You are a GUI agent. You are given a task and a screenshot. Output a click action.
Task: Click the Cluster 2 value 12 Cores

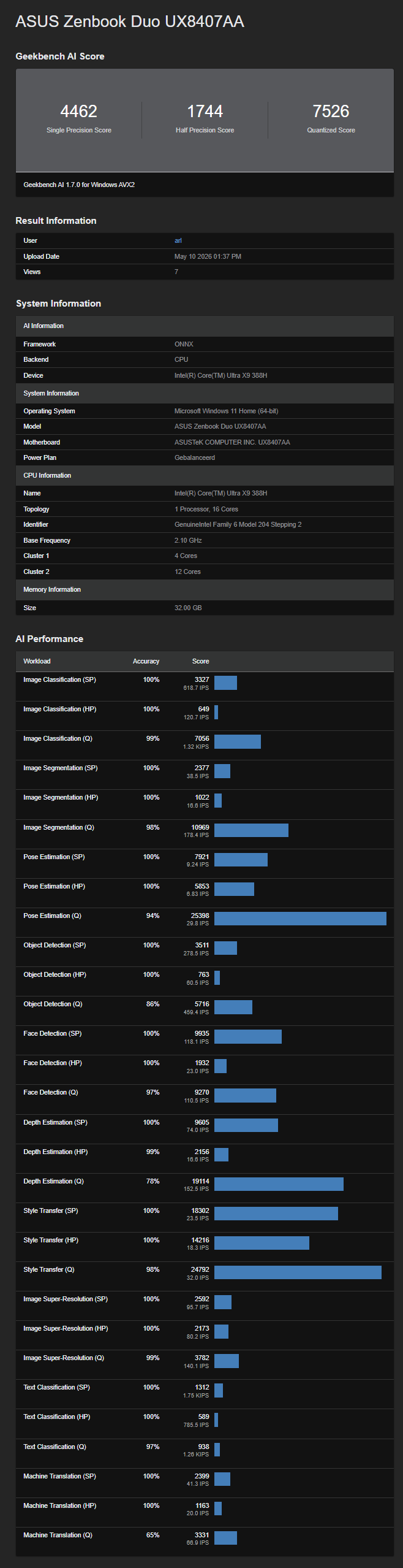pos(187,572)
